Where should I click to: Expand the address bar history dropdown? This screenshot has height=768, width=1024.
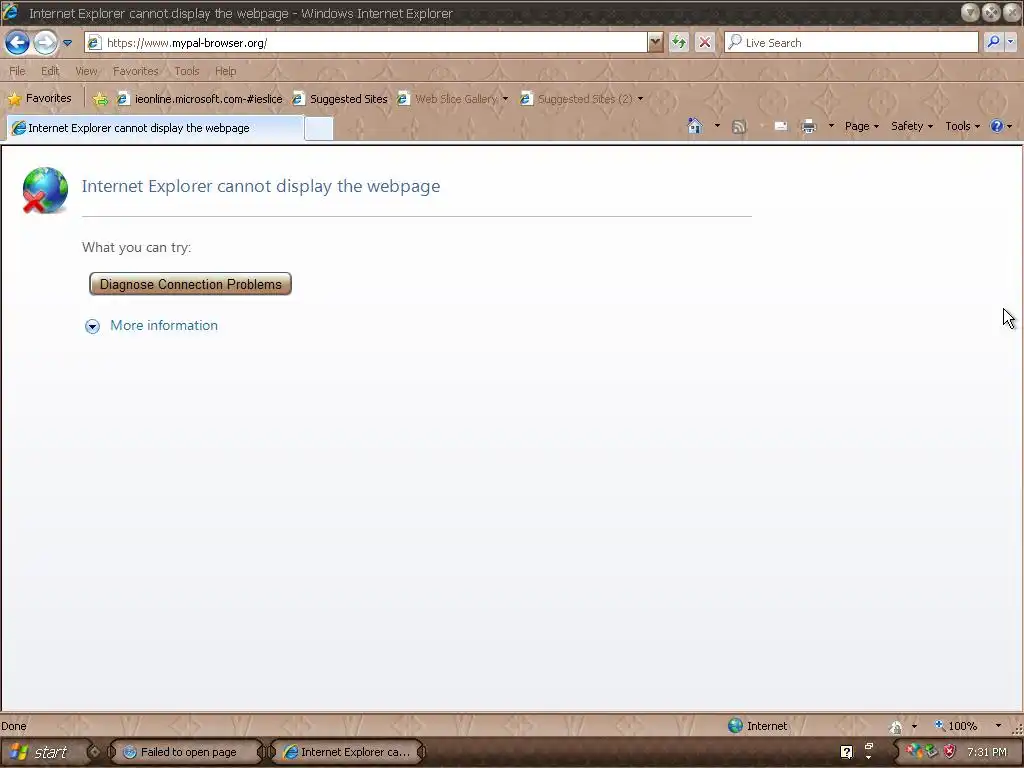pyautogui.click(x=655, y=43)
